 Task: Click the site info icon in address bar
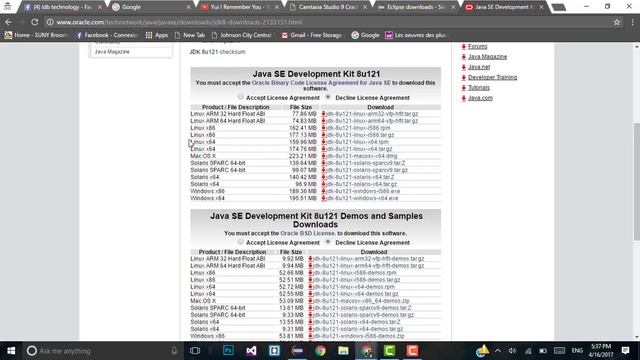pyautogui.click(x=50, y=22)
